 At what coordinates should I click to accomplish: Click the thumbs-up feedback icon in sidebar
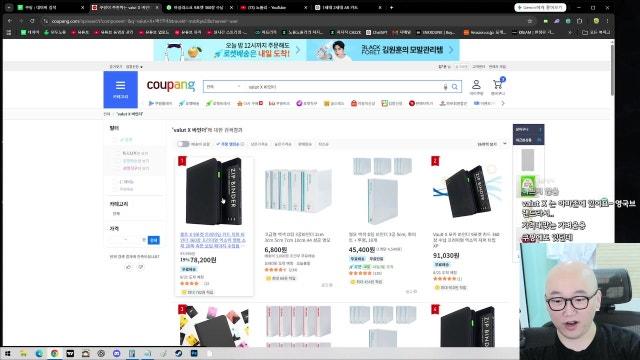(x=129, y=267)
